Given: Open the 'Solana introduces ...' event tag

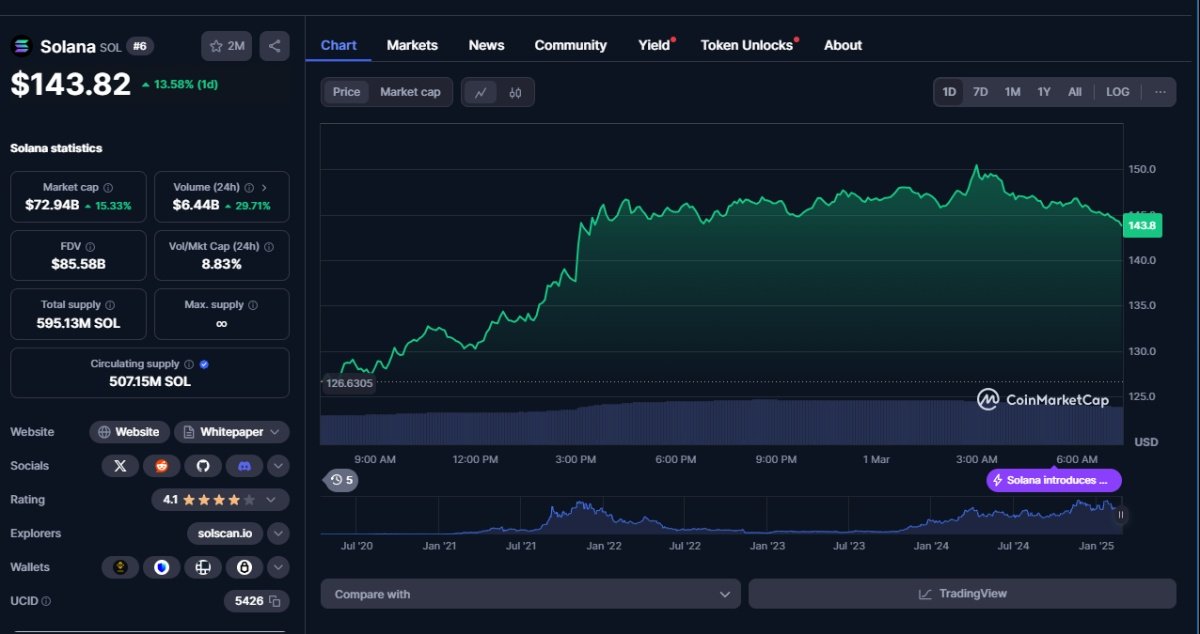Looking at the screenshot, I should pos(1054,480).
